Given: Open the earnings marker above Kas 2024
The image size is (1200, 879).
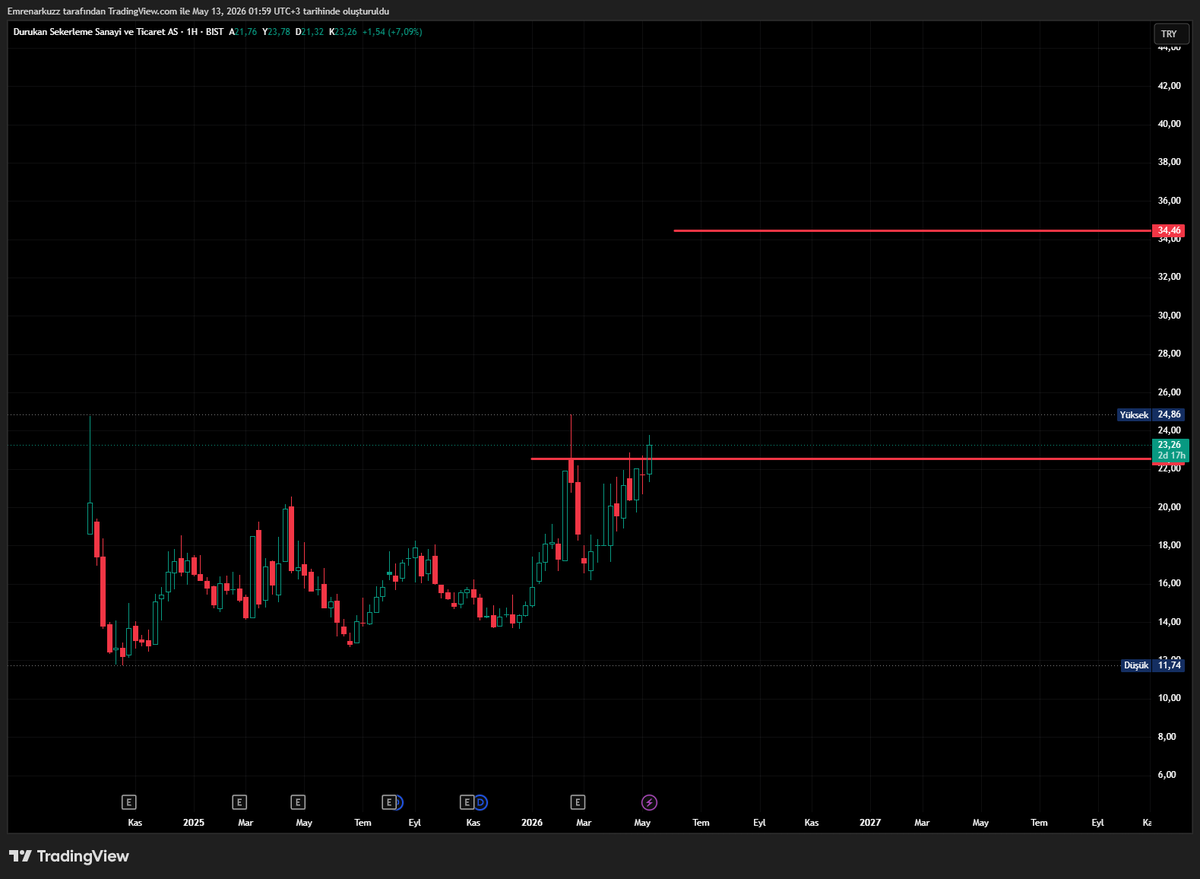Looking at the screenshot, I should [128, 801].
